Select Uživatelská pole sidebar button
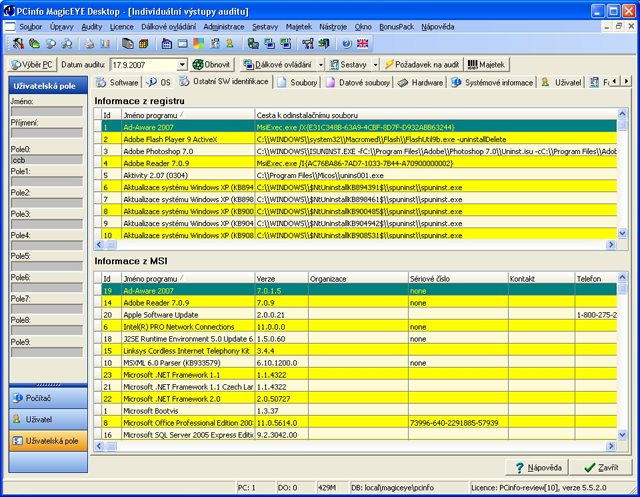Image resolution: width=640 pixels, height=497 pixels. 48,441
